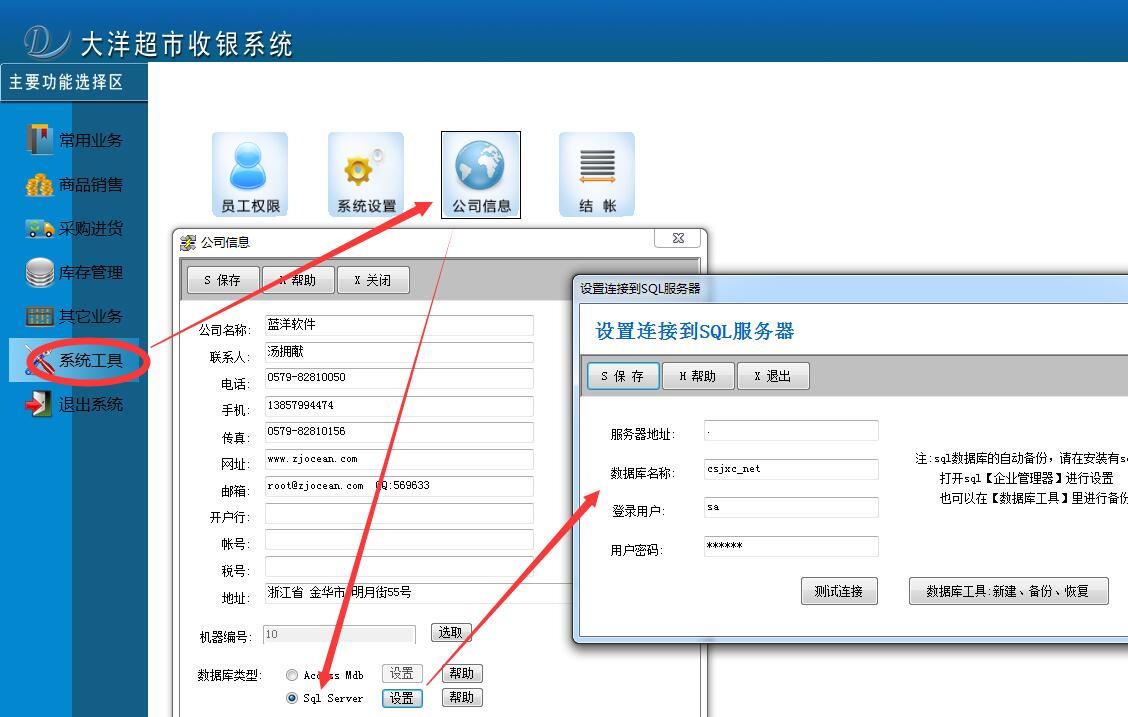
Task: Click S 保存 in SQL server dialog
Action: click(x=623, y=376)
